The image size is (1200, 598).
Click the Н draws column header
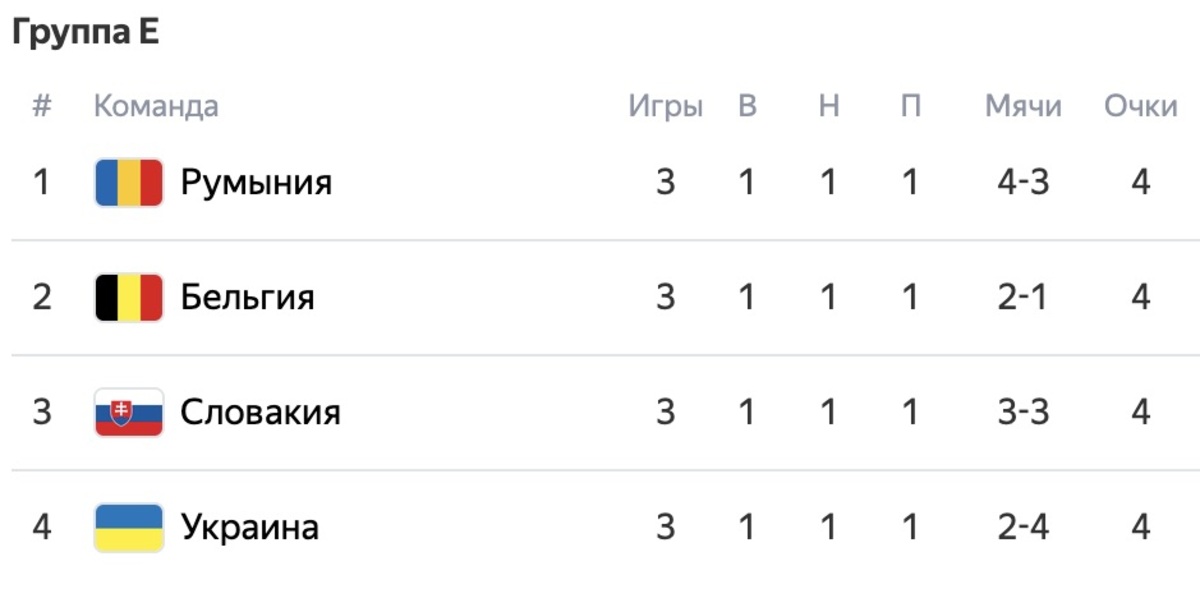(x=828, y=106)
